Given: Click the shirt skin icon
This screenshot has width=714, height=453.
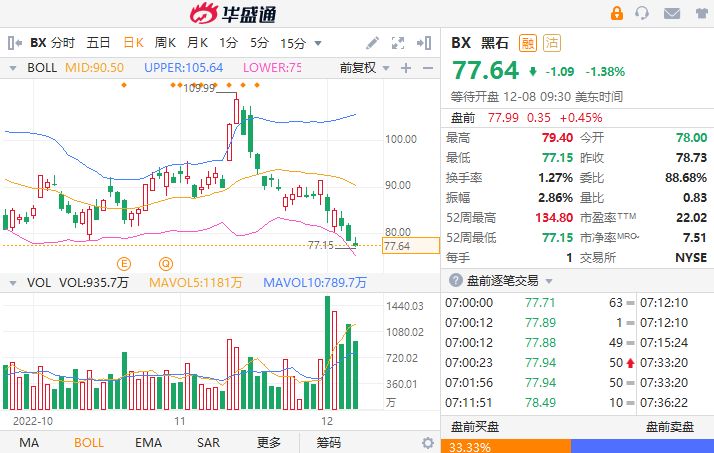Looking at the screenshot, I should pos(704,13).
